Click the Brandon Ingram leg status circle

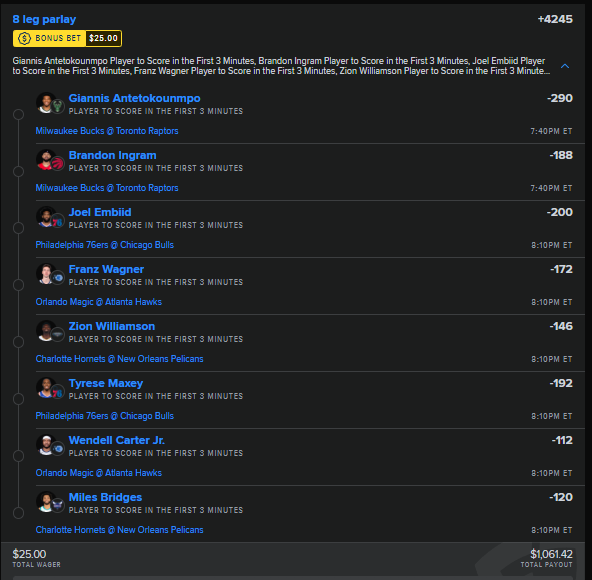18,171
